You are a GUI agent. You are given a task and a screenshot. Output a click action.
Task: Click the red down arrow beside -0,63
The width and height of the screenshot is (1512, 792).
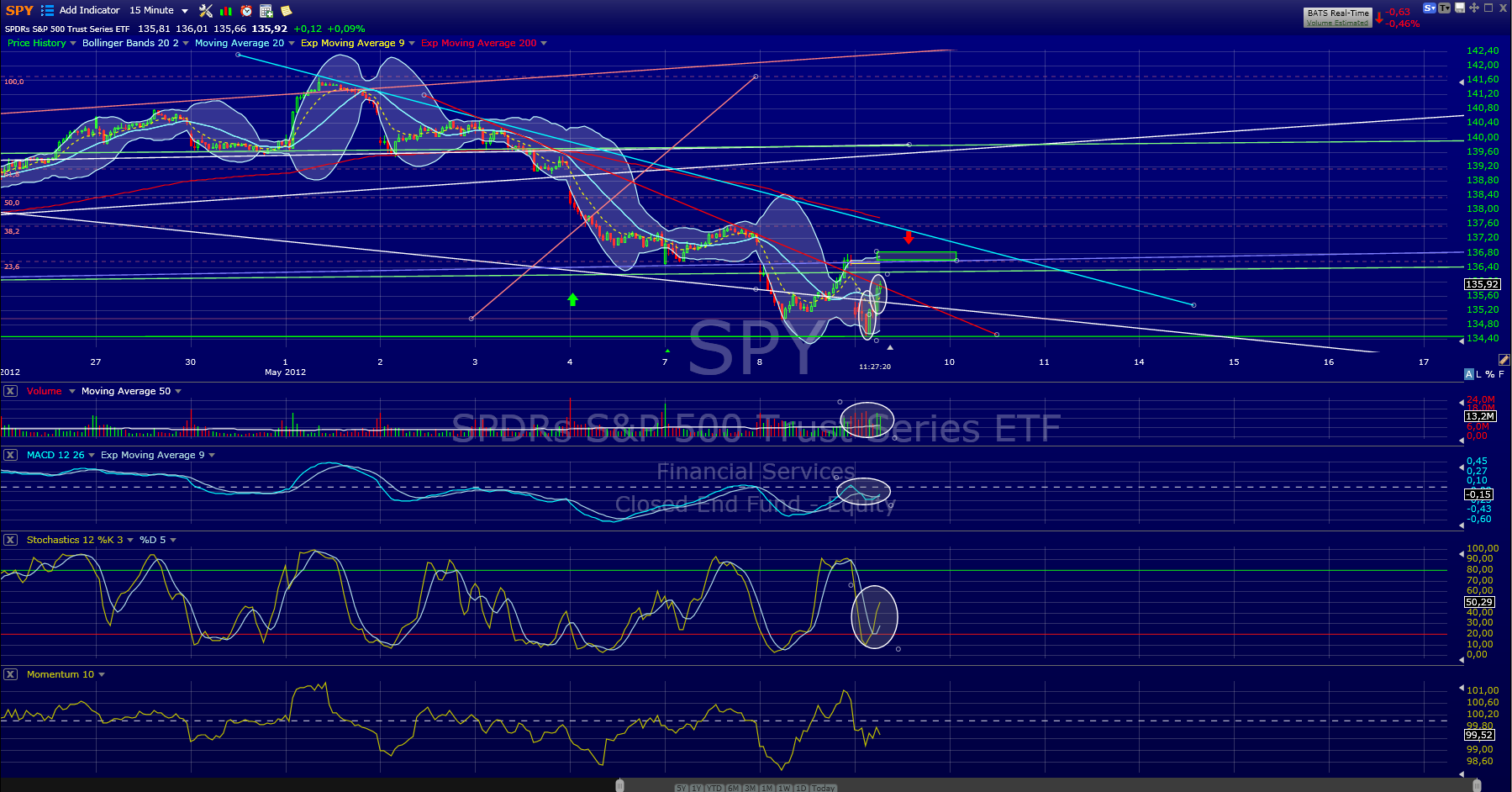1379,18
